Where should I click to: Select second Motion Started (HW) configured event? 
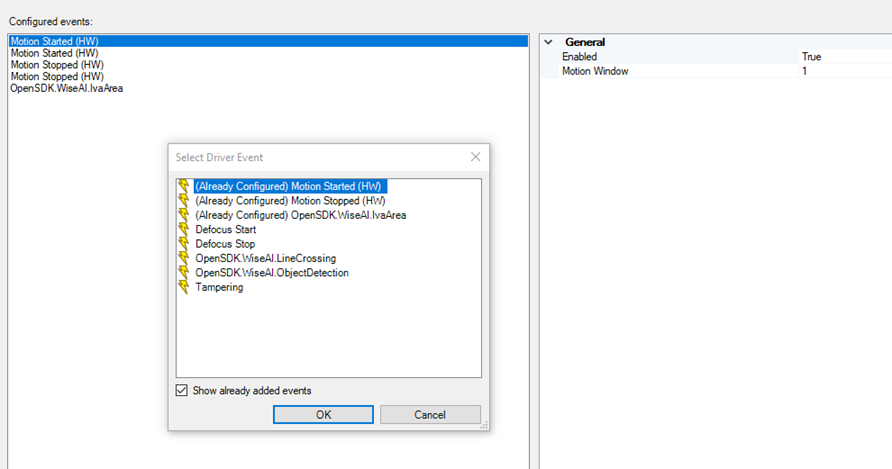pos(55,53)
